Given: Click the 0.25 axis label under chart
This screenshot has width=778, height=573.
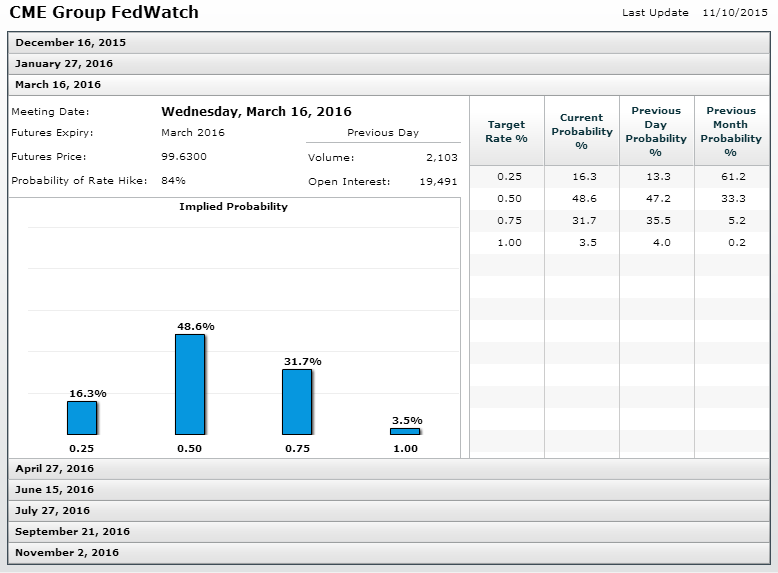Looking at the screenshot, I should pos(81,448).
